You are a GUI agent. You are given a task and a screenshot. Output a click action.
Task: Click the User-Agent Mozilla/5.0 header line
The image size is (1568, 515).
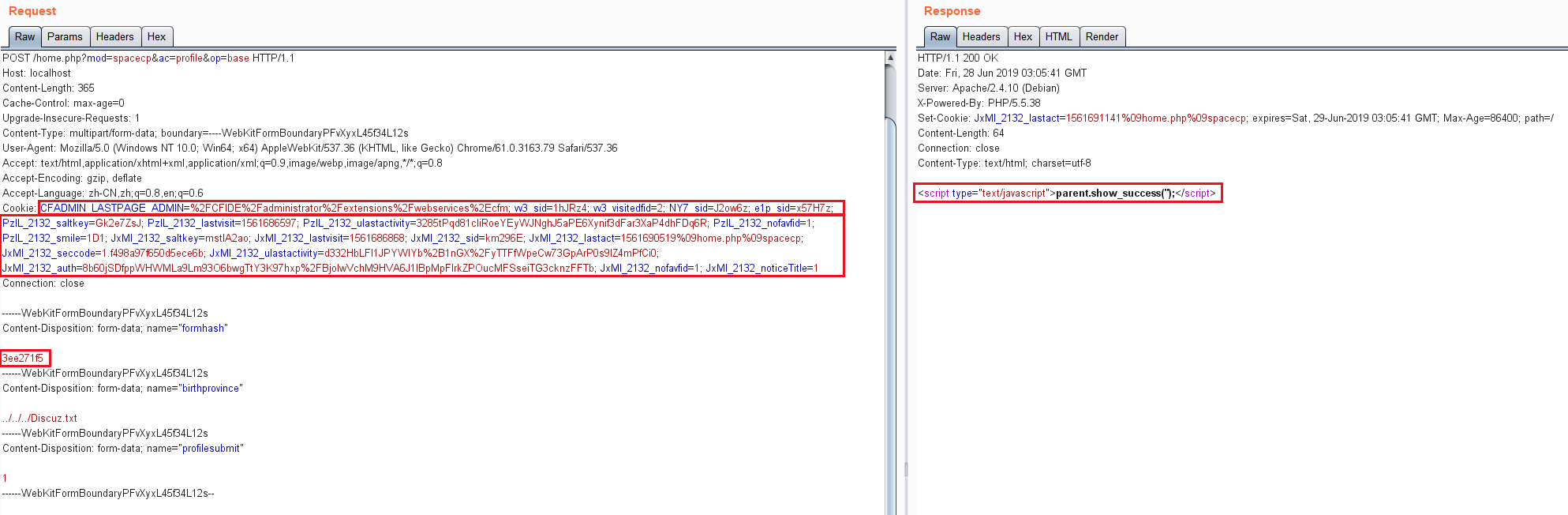pos(310,148)
